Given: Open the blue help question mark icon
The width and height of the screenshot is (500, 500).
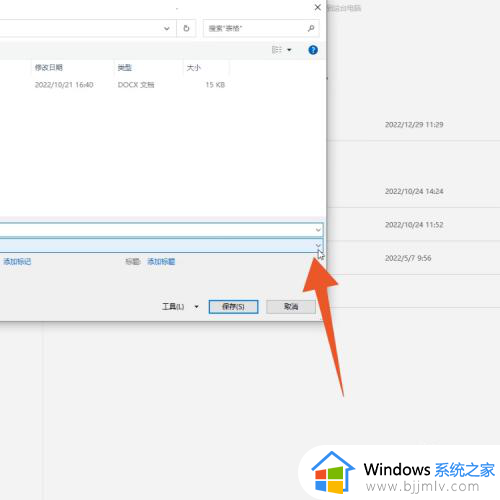Looking at the screenshot, I should 313,50.
